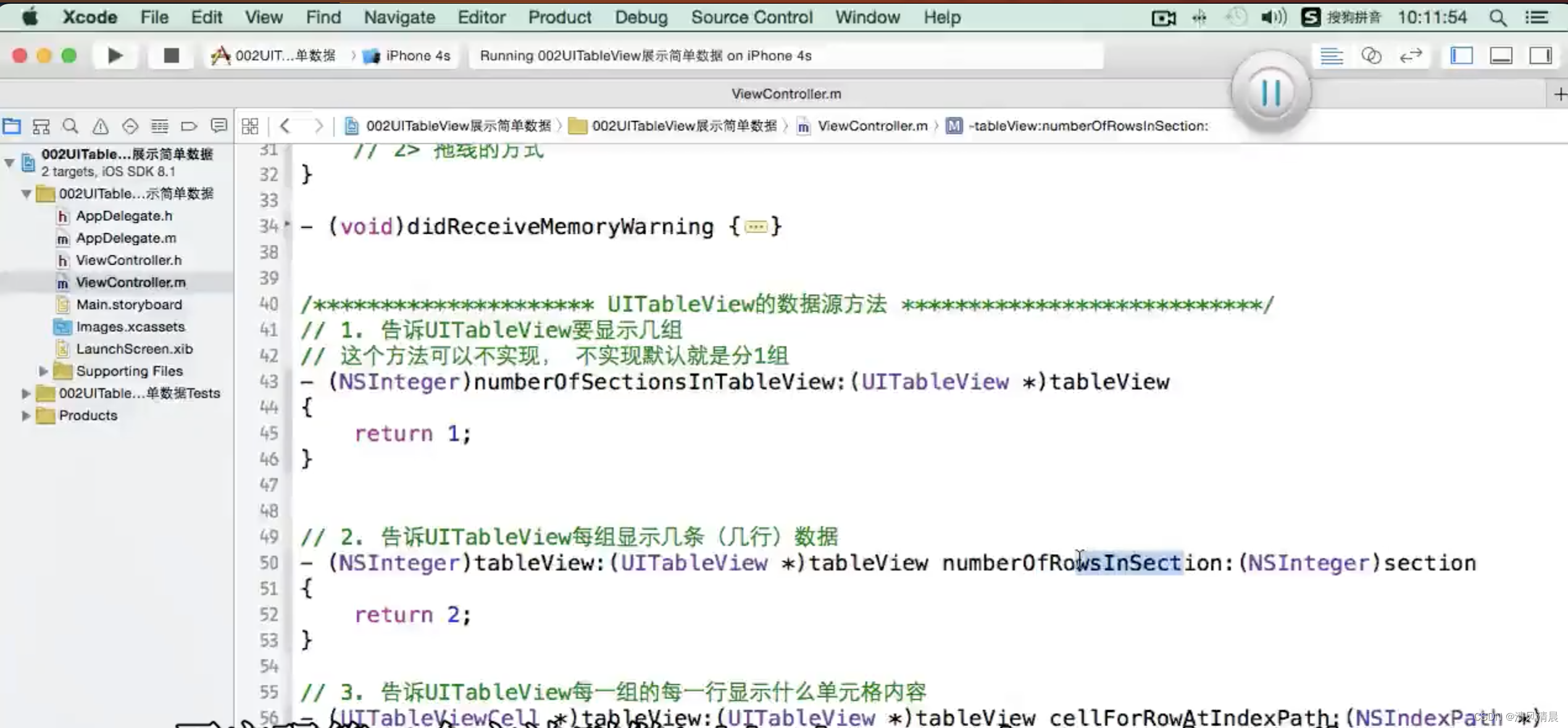Open Main.storyboard file
This screenshot has height=728, width=1568.
128,305
